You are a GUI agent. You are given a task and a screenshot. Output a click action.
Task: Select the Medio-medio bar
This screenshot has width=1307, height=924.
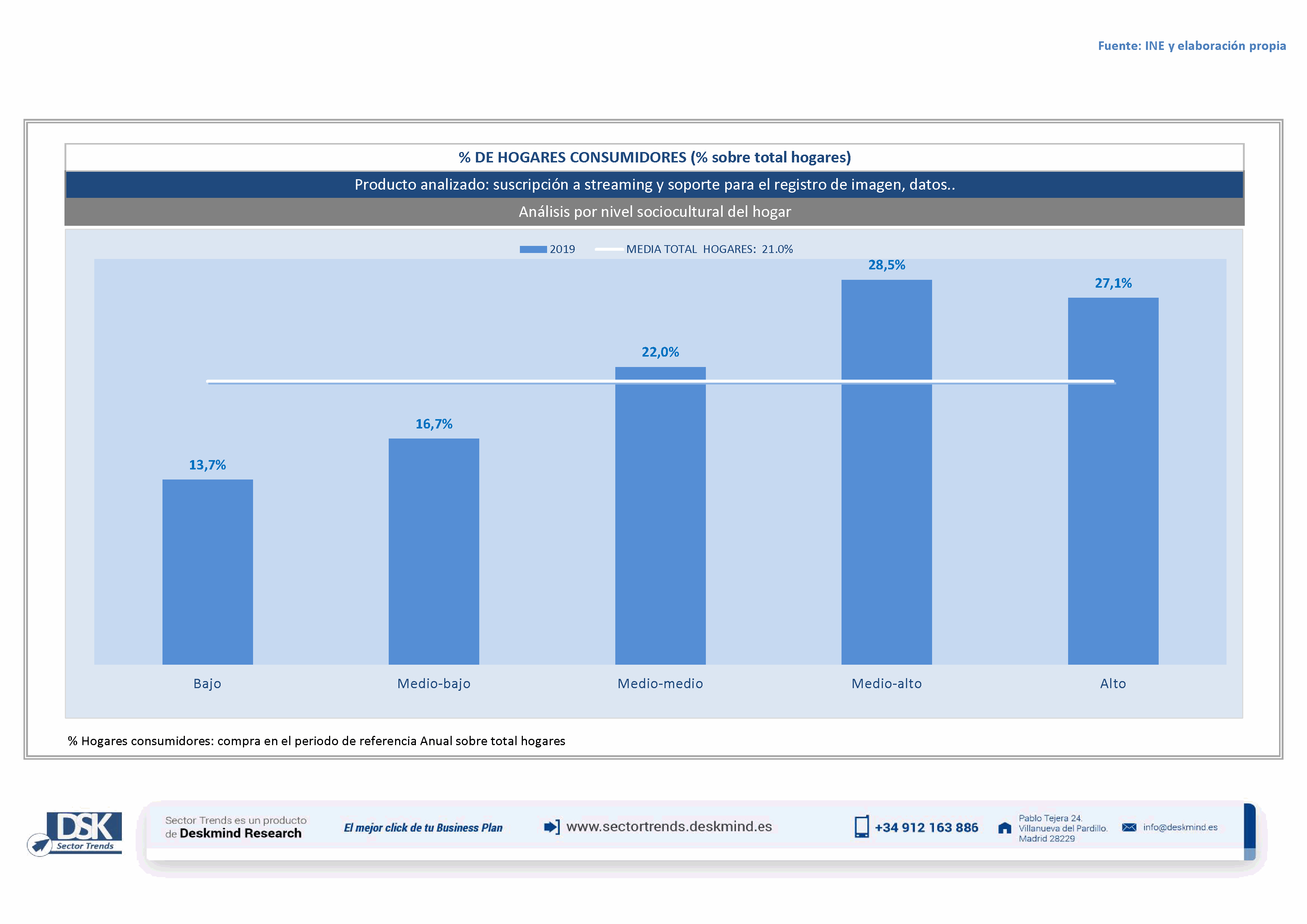(x=660, y=516)
